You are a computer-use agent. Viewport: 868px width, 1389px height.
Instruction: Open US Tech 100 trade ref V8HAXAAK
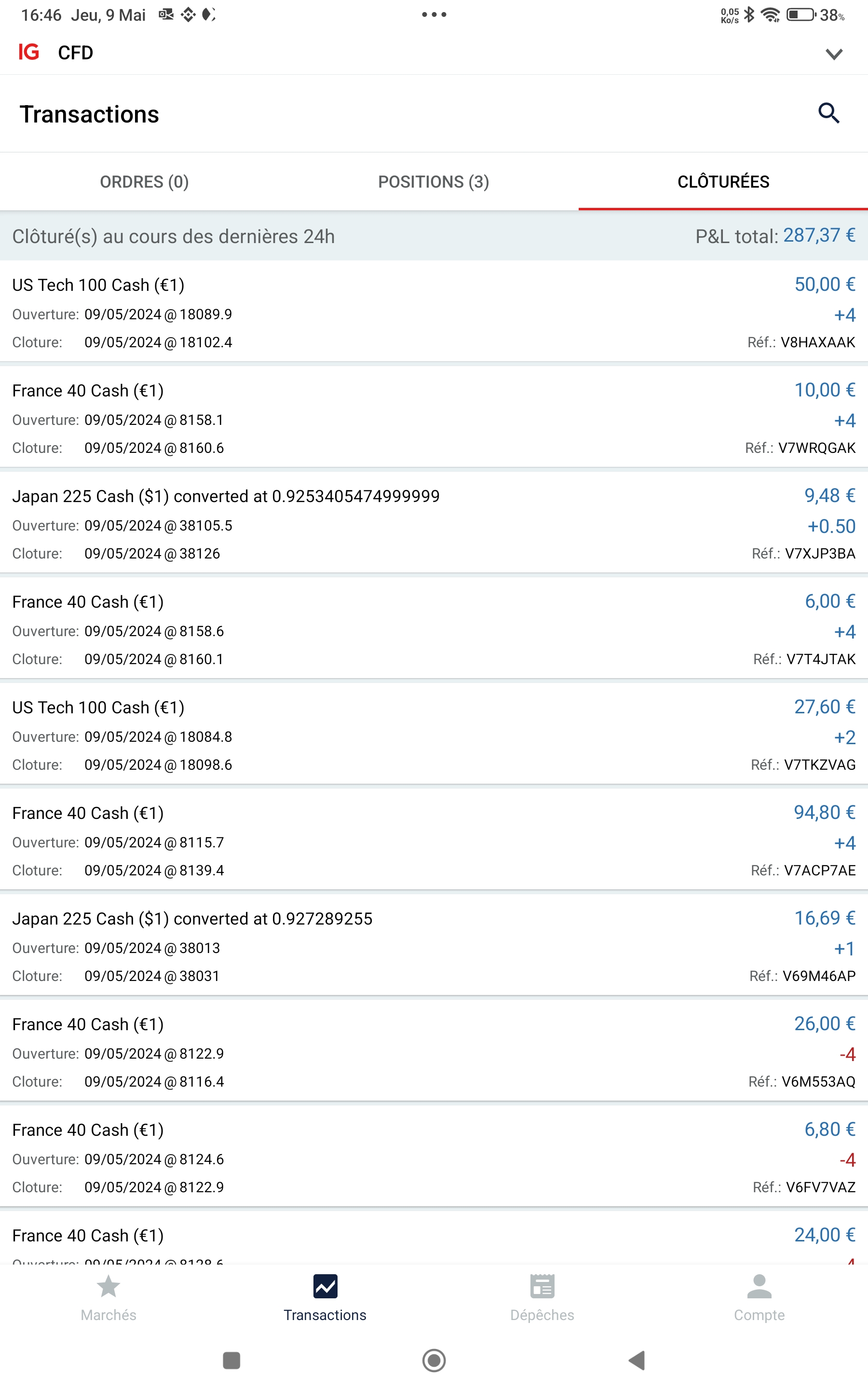click(x=434, y=313)
